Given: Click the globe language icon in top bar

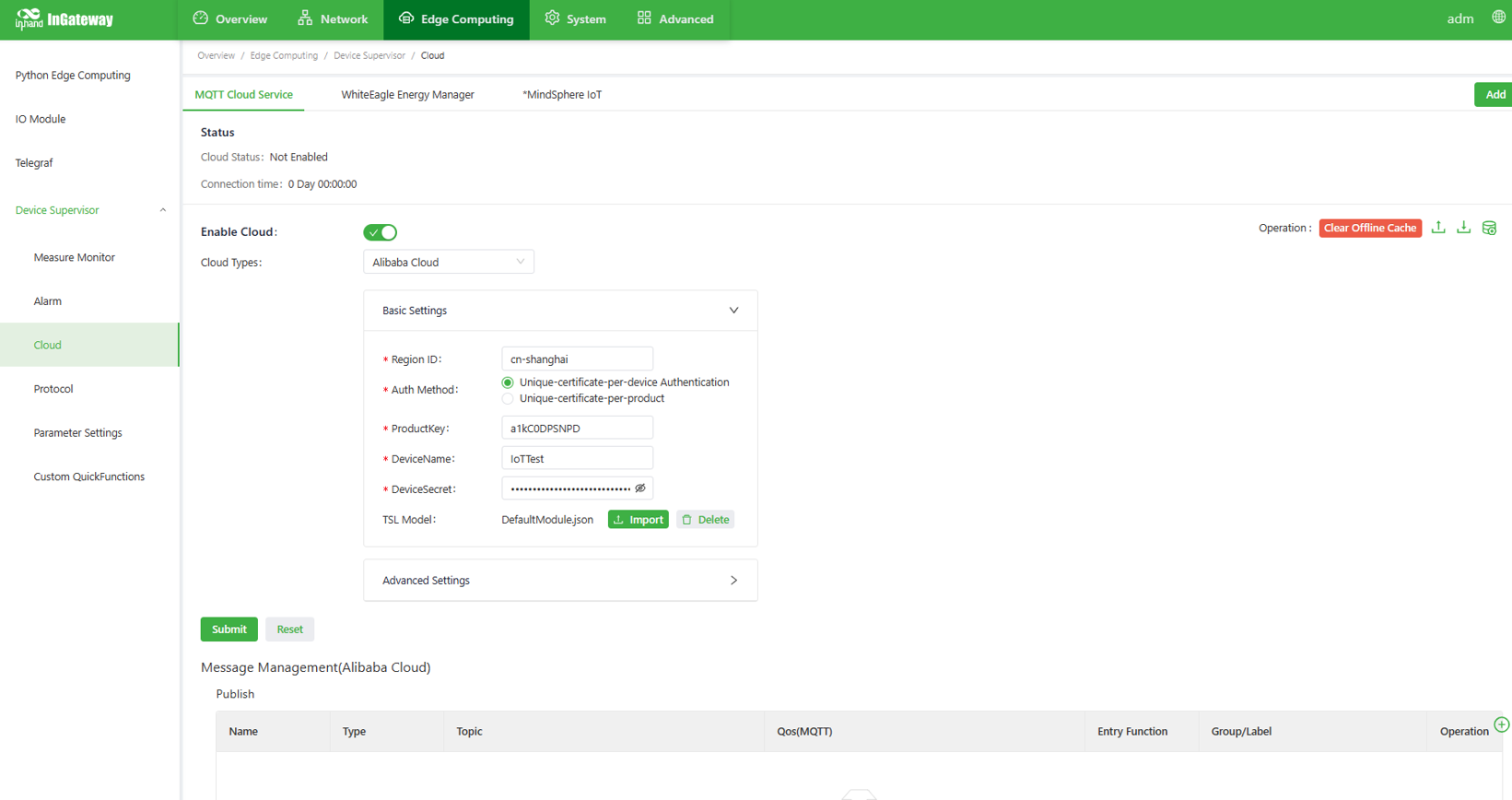Looking at the screenshot, I should pos(1498,18).
